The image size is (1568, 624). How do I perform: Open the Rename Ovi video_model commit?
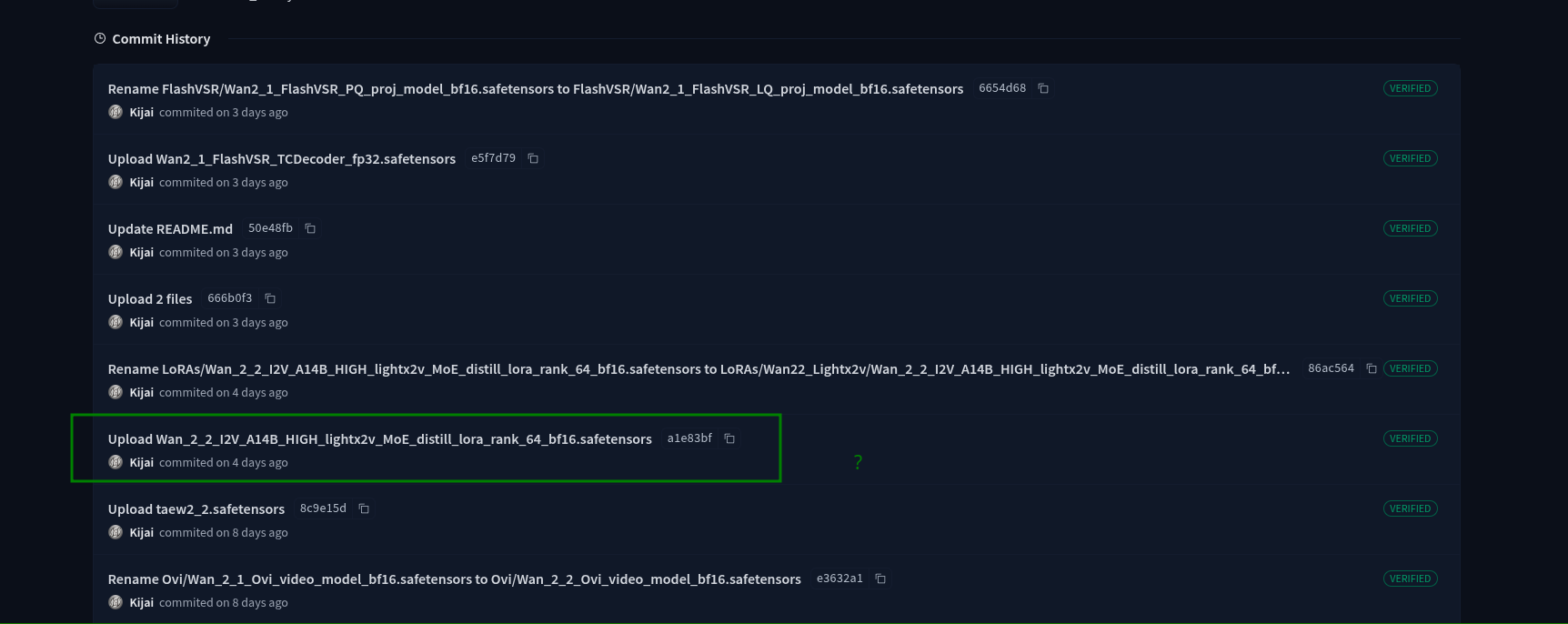tap(455, 579)
